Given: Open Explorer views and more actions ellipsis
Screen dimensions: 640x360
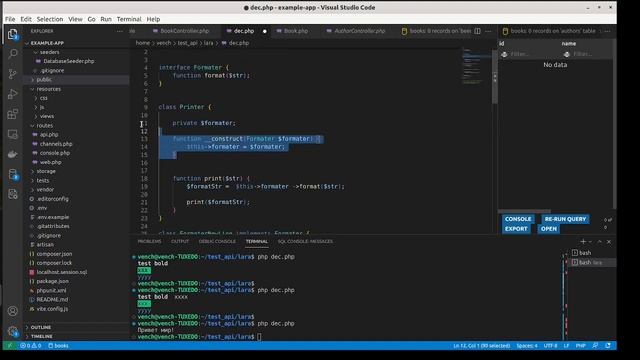Looking at the screenshot, I should coord(119,31).
